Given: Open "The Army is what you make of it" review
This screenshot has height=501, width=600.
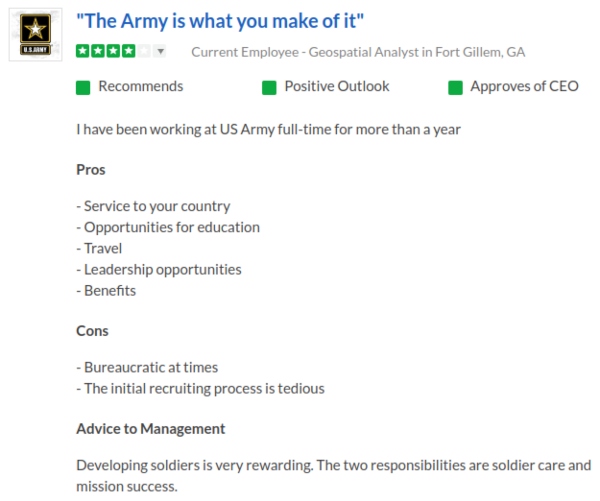Looking at the screenshot, I should [x=220, y=22].
